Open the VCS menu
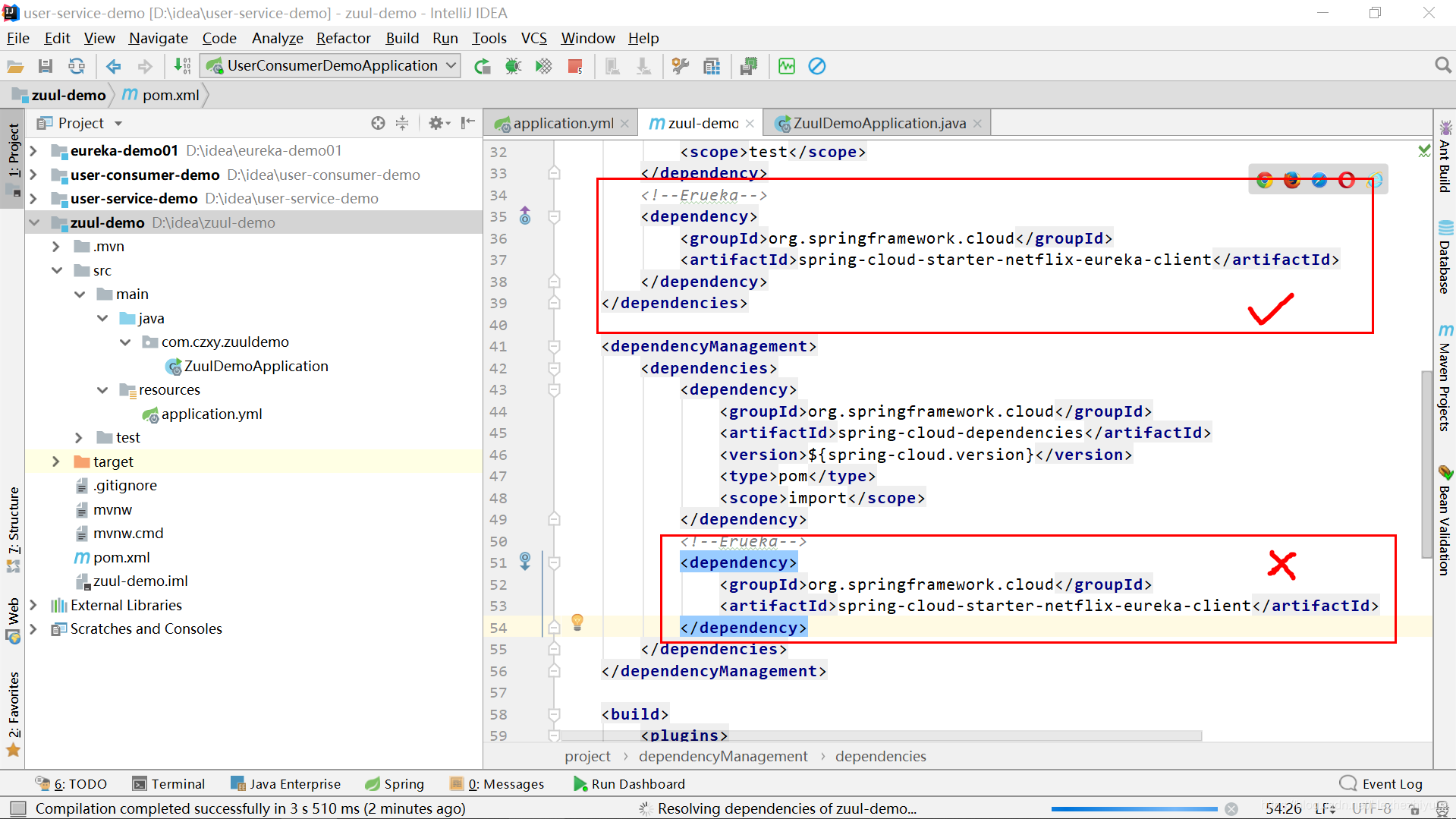The image size is (1456, 819). pos(533,38)
